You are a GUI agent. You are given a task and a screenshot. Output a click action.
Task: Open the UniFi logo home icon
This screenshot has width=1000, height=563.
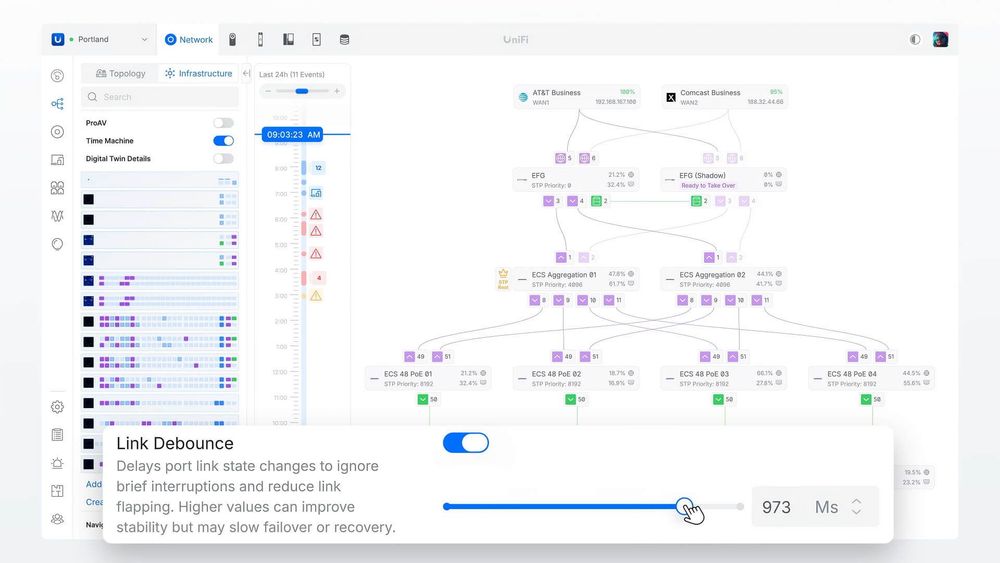pyautogui.click(x=57, y=40)
